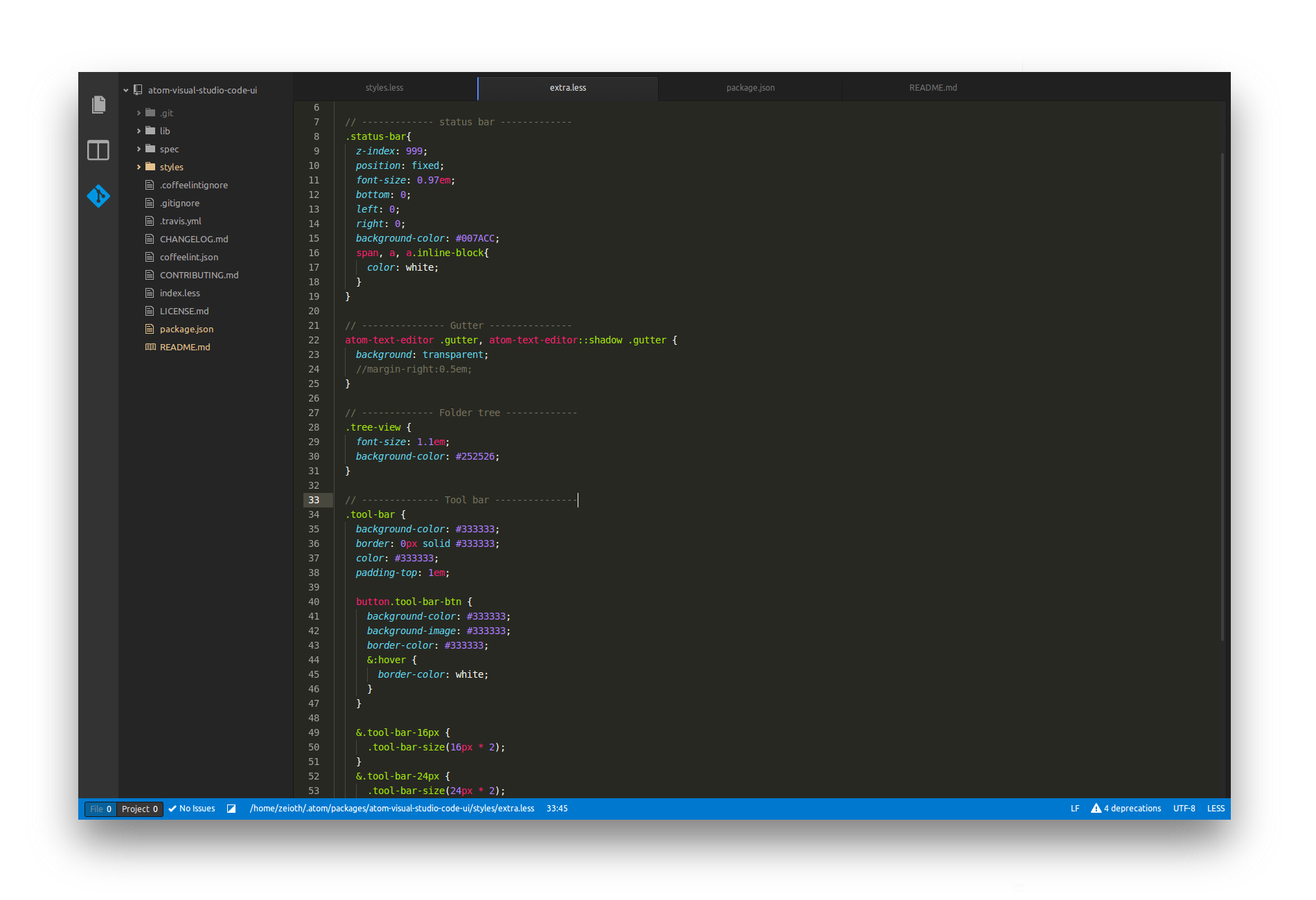Click the editor vertical scrollbar
This screenshot has height=900, width=1316.
[1222, 397]
